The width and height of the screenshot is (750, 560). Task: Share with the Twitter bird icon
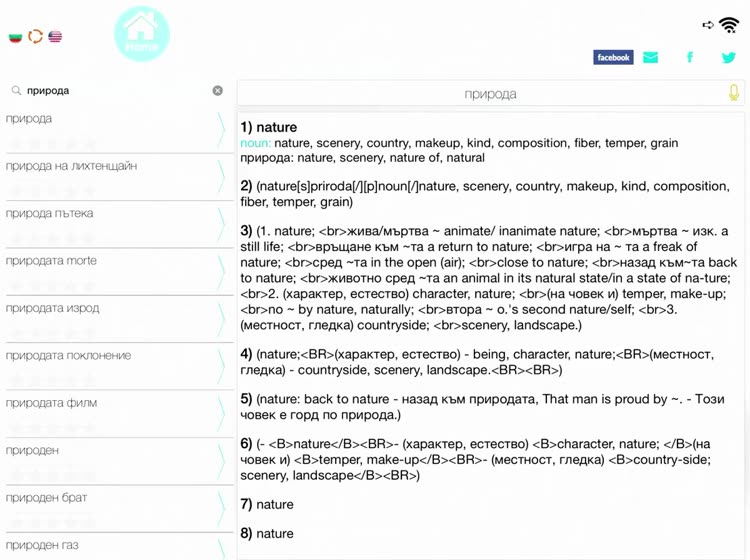(x=728, y=58)
